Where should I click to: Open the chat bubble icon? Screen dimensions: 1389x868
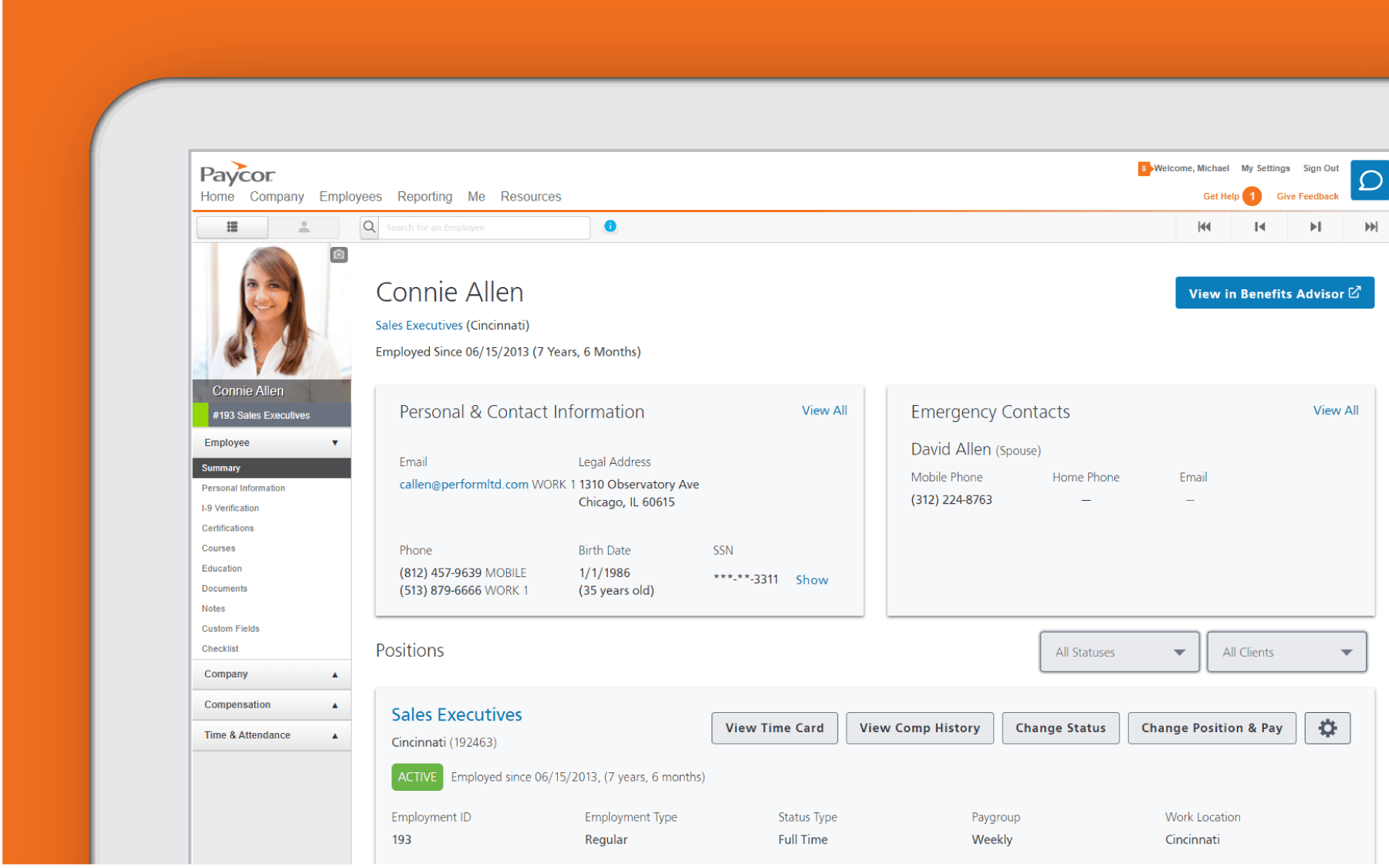pyautogui.click(x=1370, y=181)
